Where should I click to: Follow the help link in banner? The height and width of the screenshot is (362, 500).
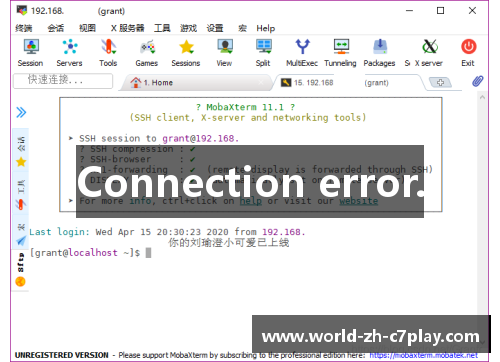[251, 201]
